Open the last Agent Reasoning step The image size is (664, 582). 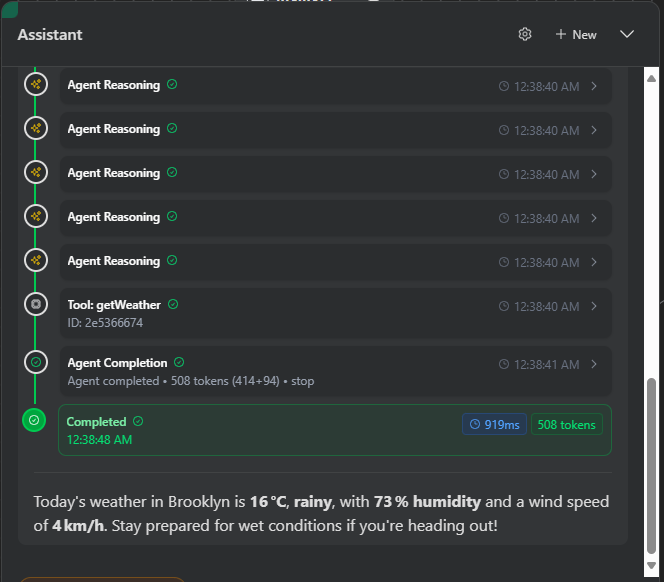[335, 262]
